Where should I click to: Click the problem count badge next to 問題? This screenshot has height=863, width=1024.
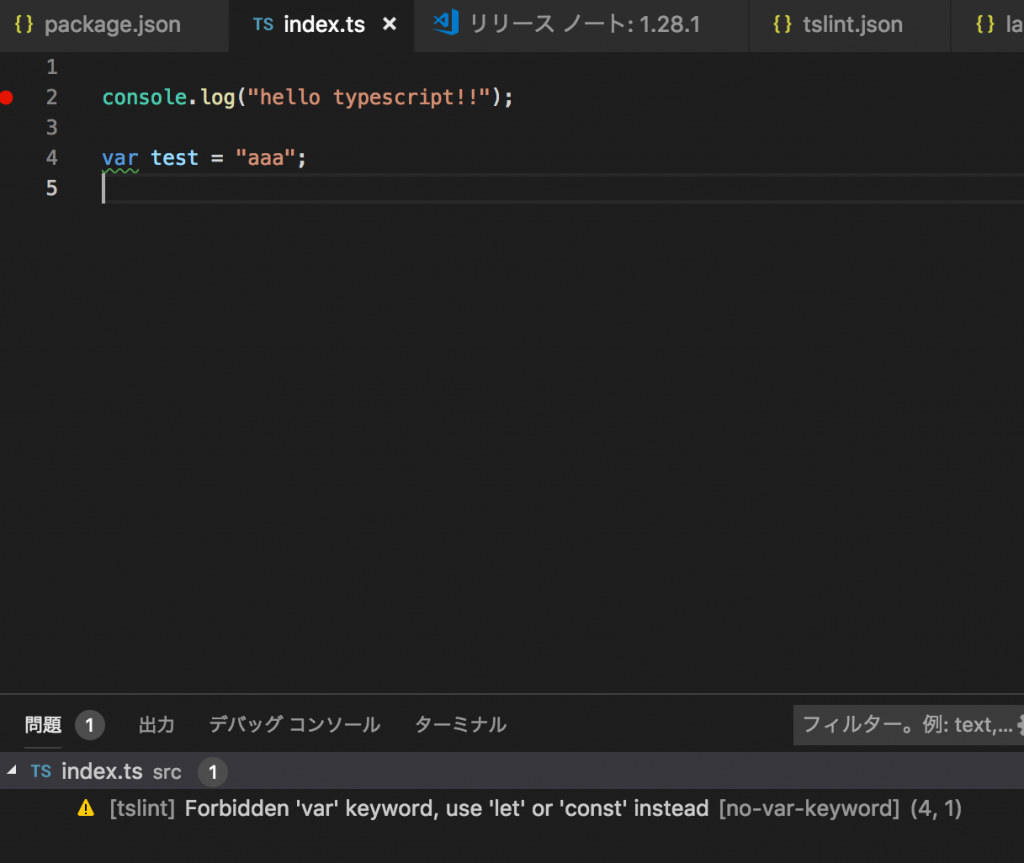[x=89, y=724]
